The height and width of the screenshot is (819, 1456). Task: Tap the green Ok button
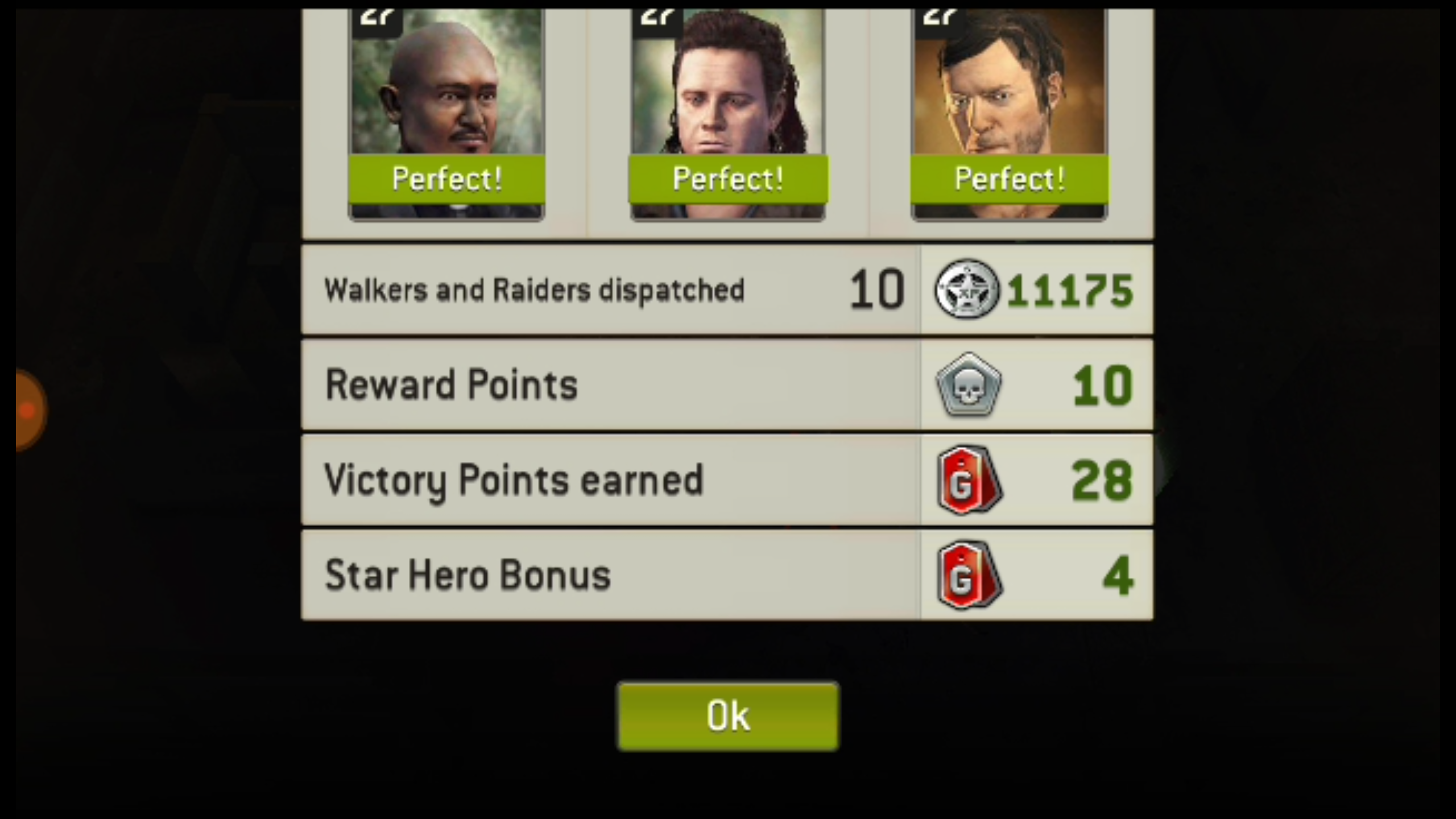tap(728, 717)
